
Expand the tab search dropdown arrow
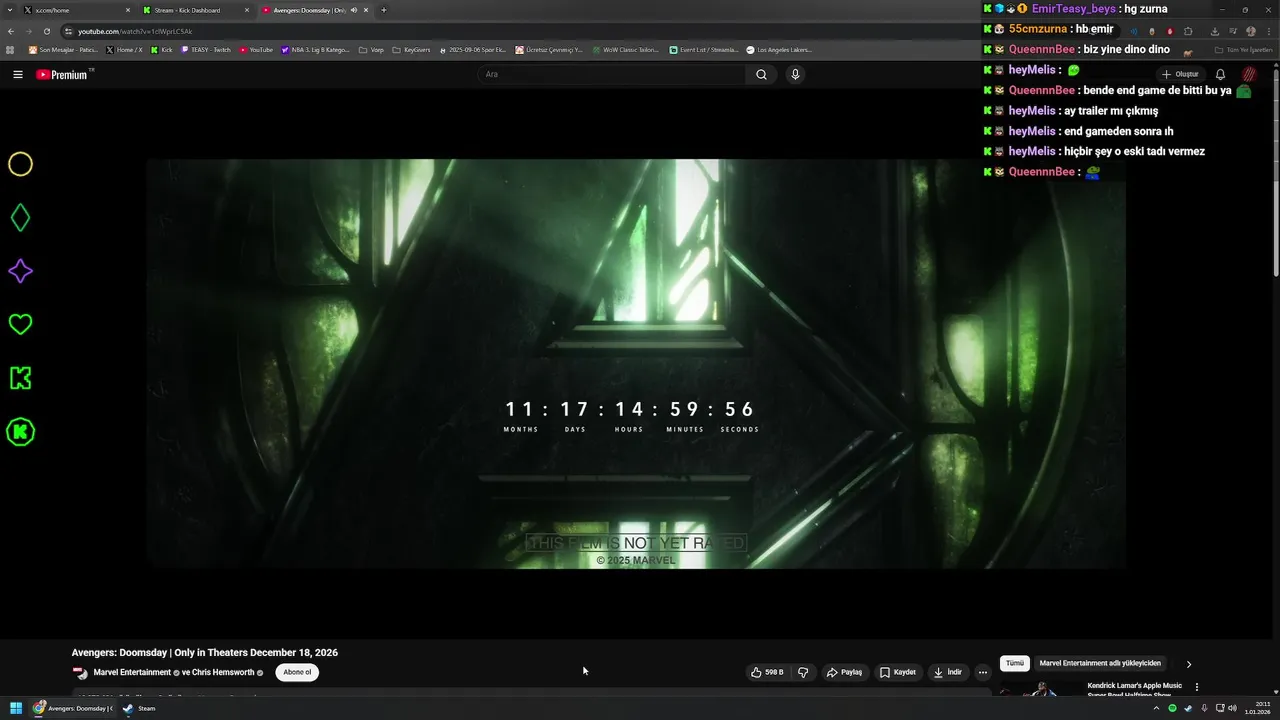click(9, 10)
